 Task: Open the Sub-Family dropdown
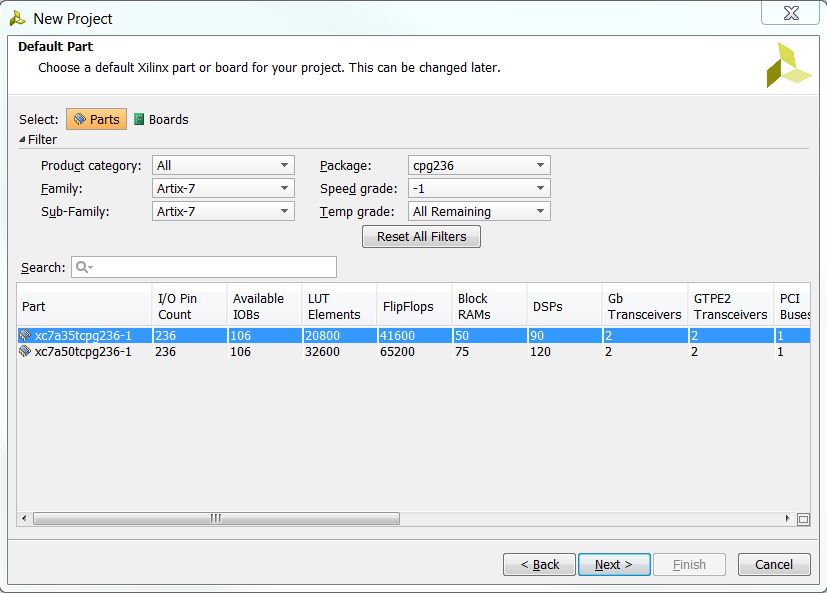click(223, 212)
